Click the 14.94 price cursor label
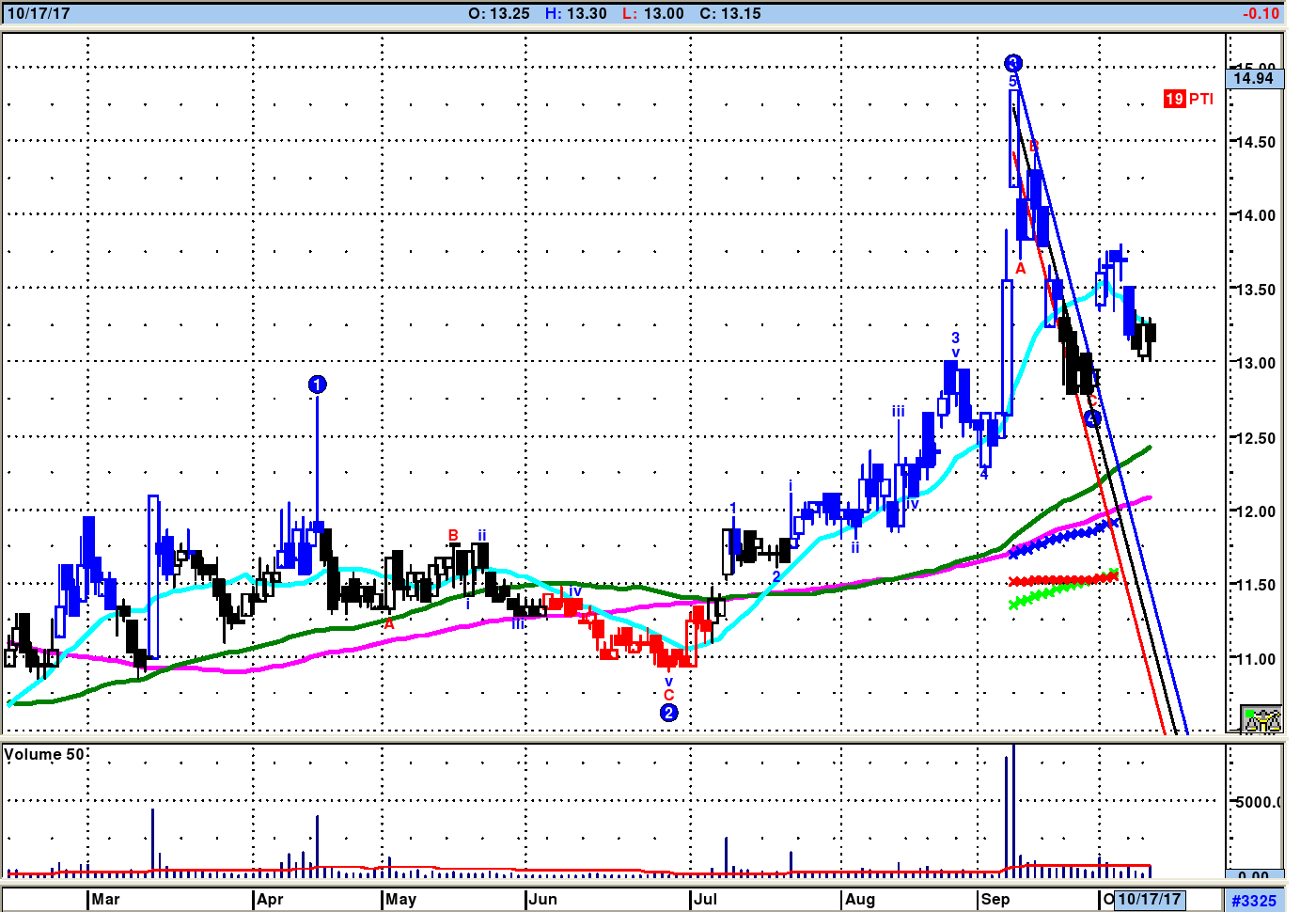1316x912 pixels. pos(1254,78)
